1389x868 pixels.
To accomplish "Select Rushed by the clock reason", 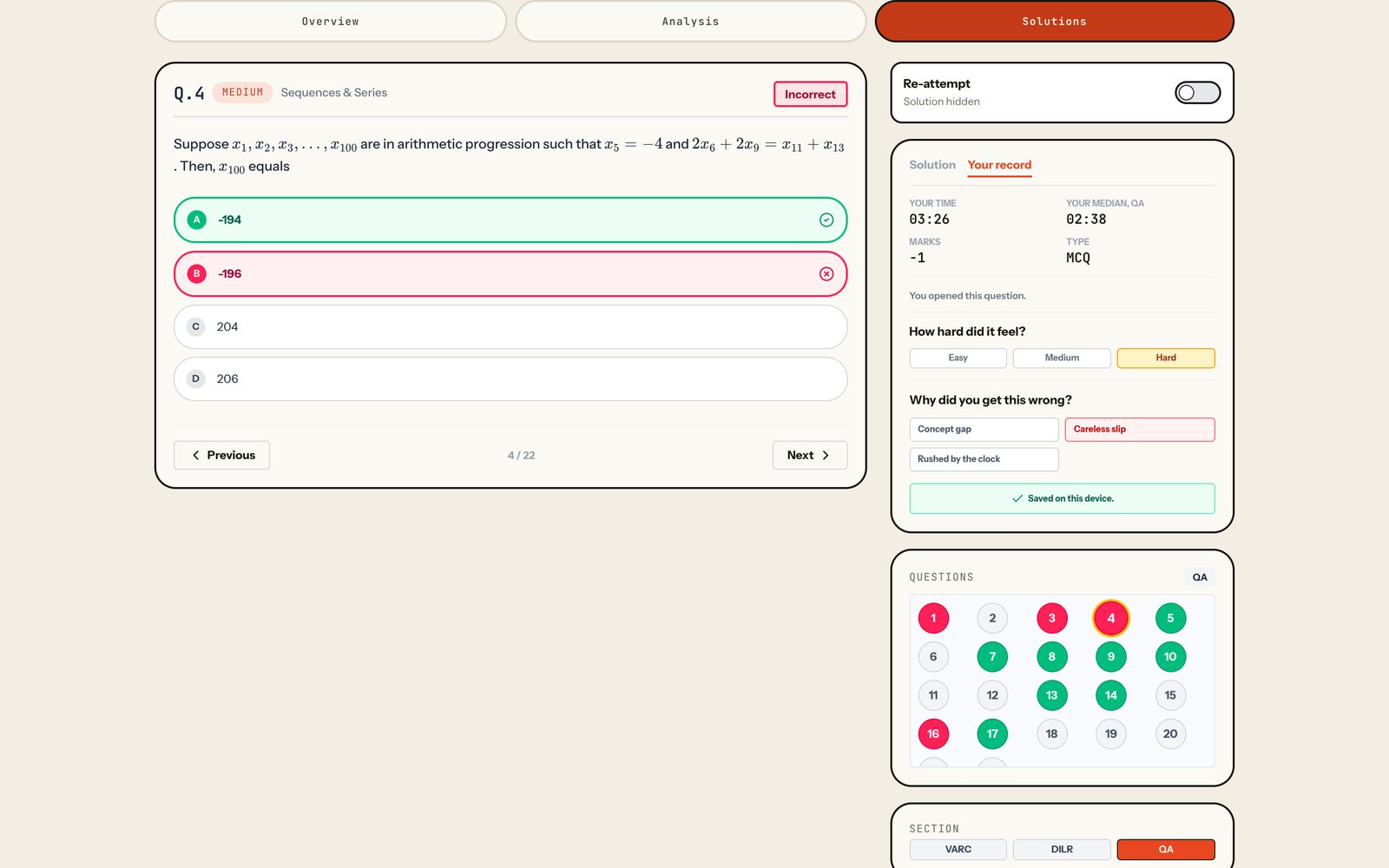I will click(984, 459).
